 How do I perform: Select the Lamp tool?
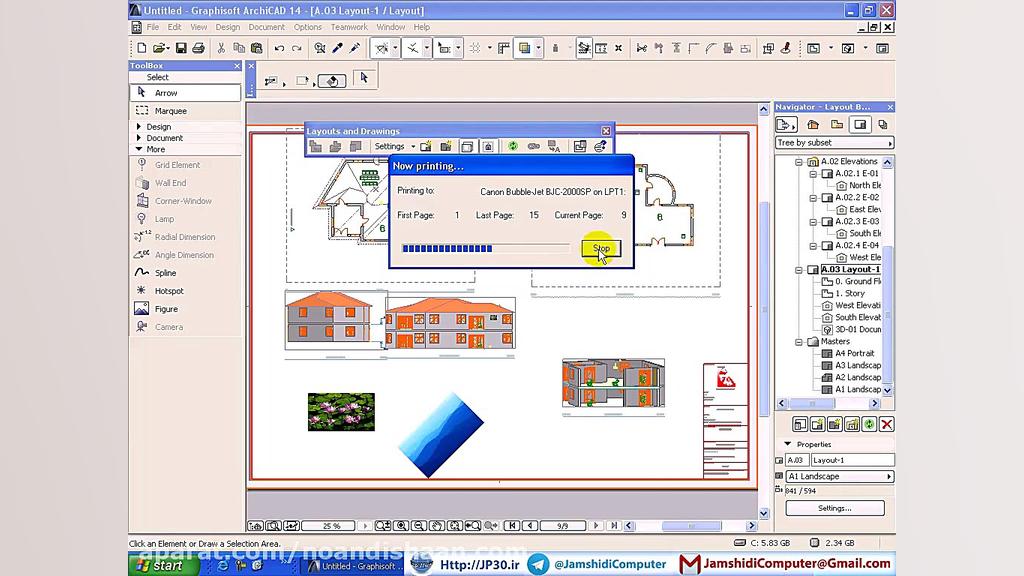(x=185, y=219)
